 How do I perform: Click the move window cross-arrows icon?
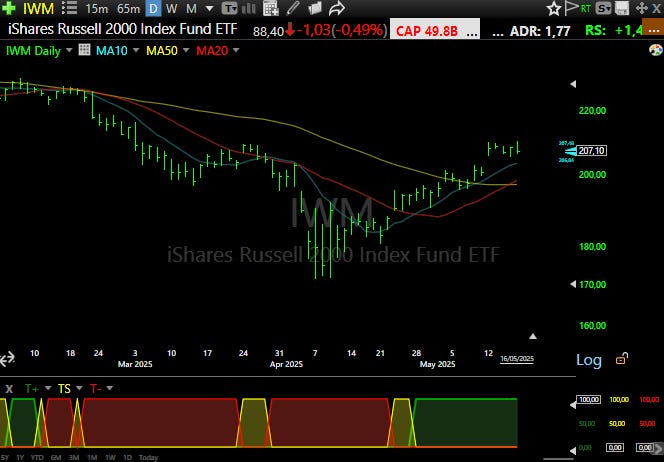(642, 8)
